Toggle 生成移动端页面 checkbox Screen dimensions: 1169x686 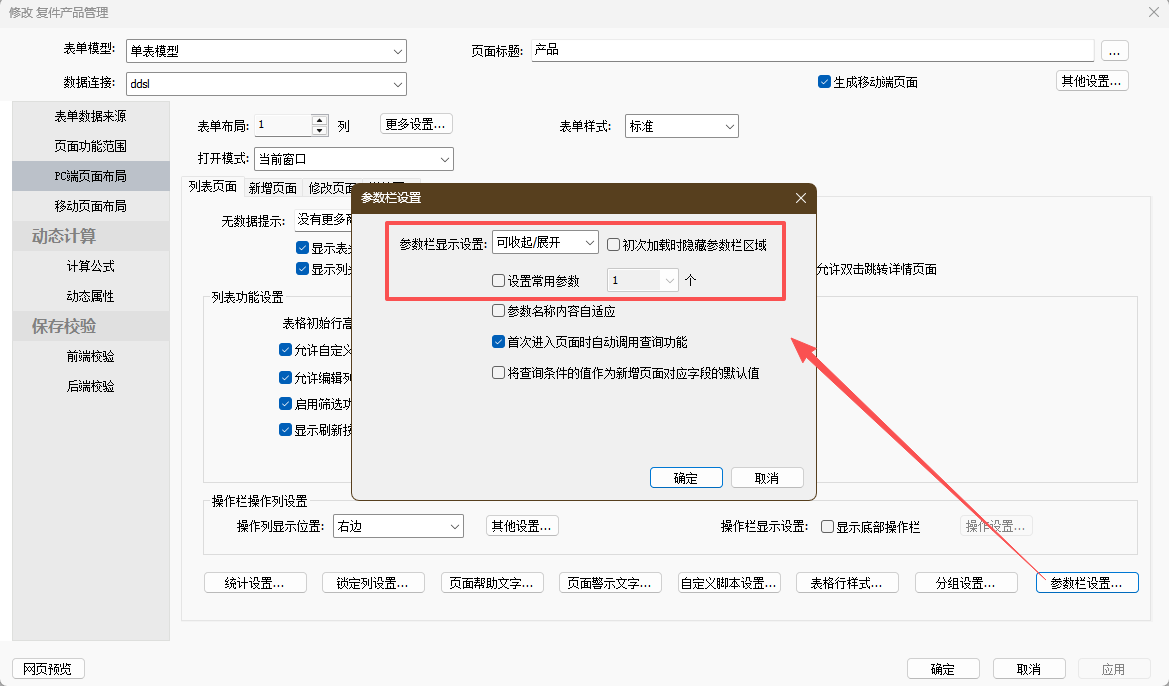click(x=824, y=82)
